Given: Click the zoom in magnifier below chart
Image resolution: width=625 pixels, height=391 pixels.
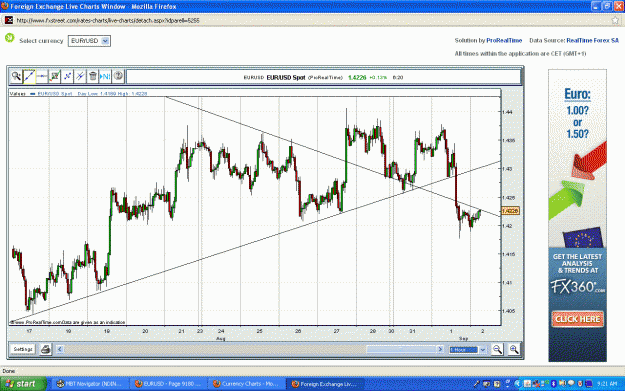Looking at the screenshot, I should coord(514,350).
